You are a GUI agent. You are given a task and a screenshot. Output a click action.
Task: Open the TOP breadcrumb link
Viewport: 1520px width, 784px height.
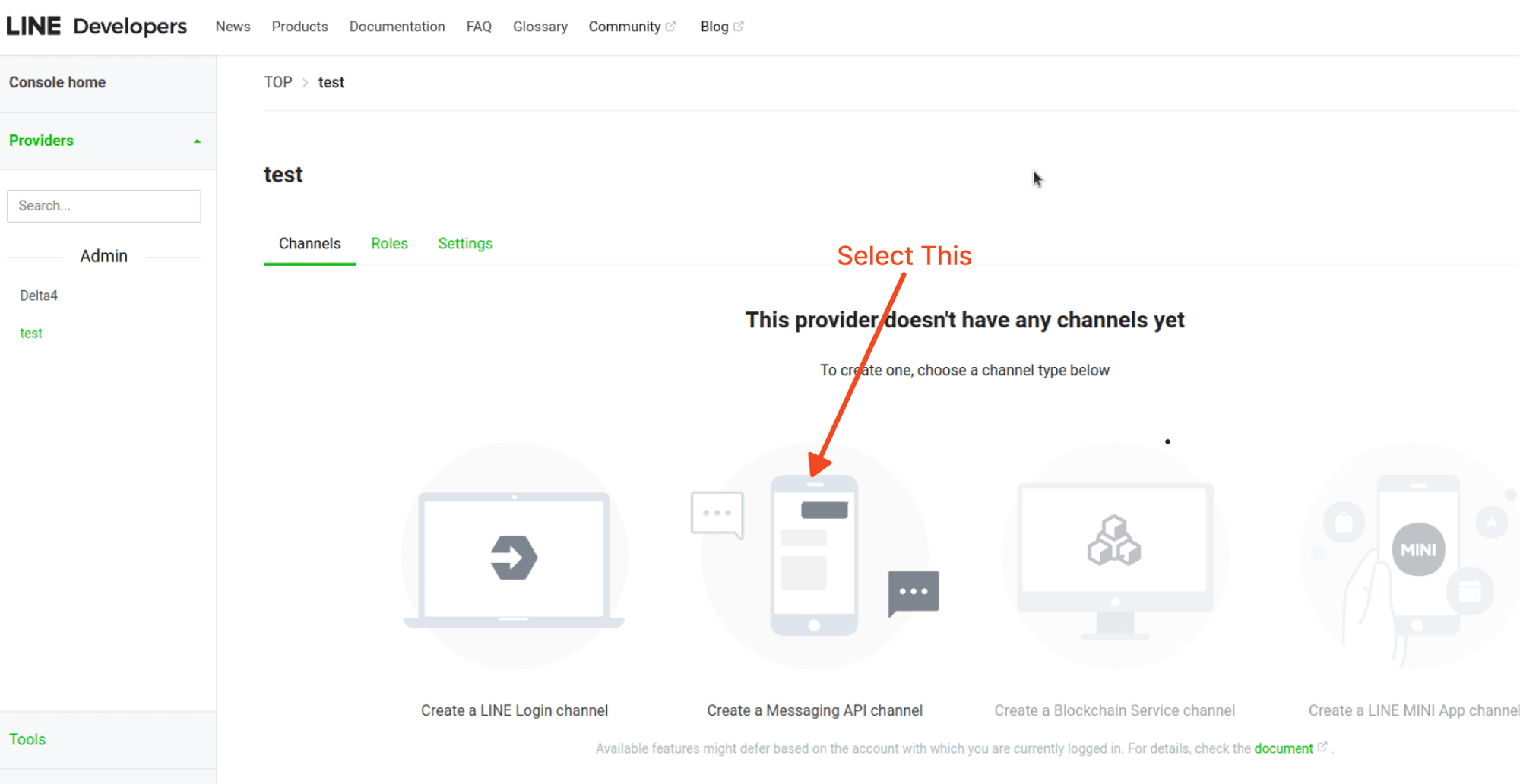(278, 82)
